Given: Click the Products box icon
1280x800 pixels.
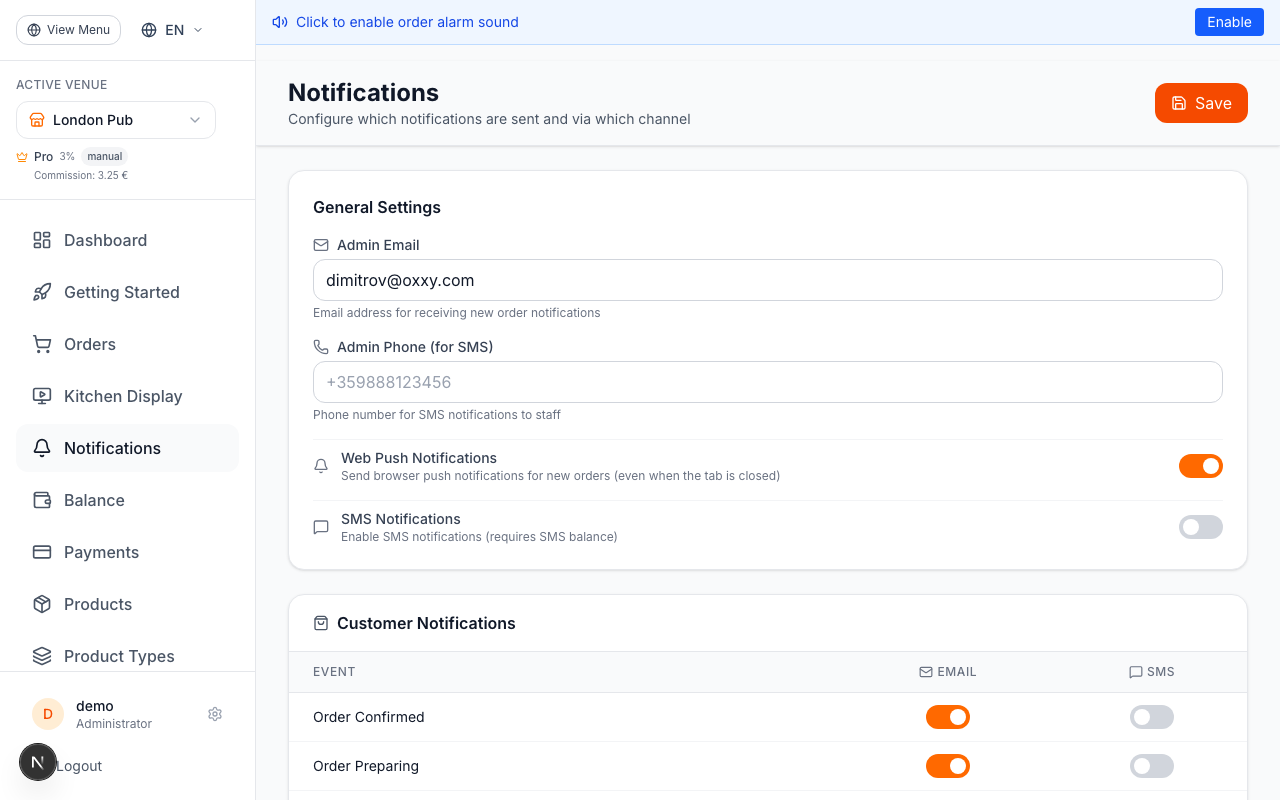Looking at the screenshot, I should tap(41, 604).
